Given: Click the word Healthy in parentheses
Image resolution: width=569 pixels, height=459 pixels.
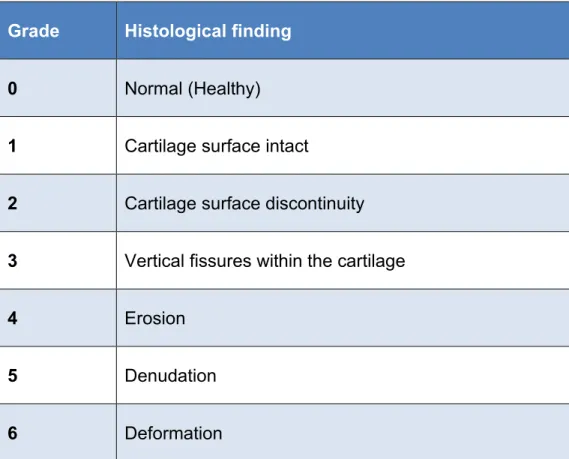Looking at the screenshot, I should point(224,89).
